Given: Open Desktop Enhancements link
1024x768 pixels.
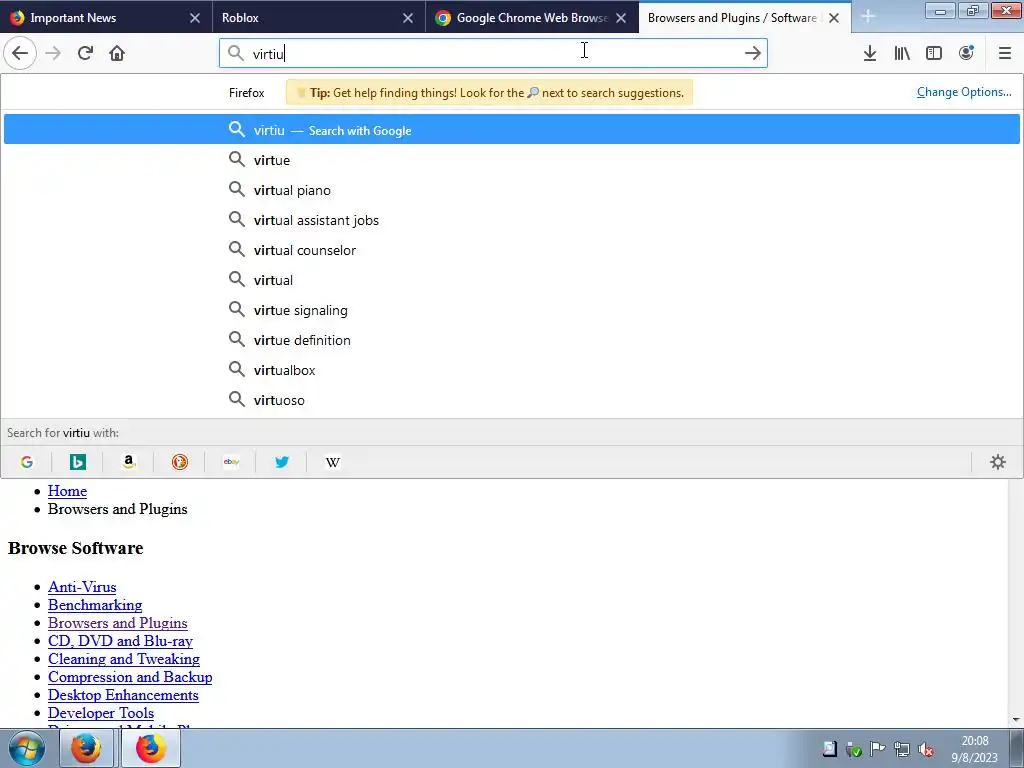Looking at the screenshot, I should (x=123, y=695).
